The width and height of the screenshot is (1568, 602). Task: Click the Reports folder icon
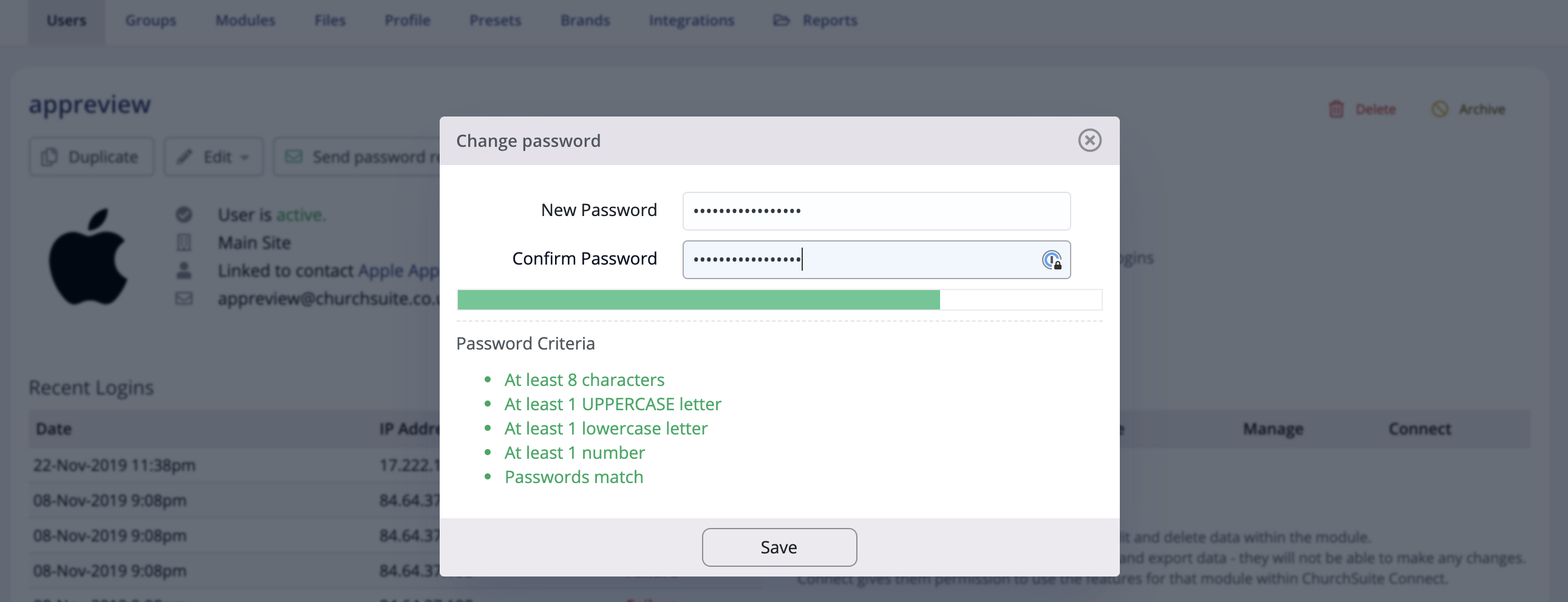(781, 21)
